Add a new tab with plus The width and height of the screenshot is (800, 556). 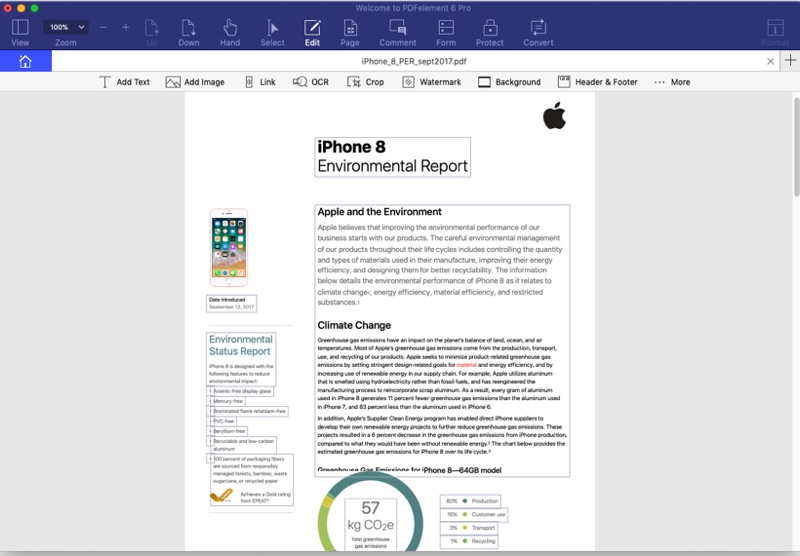point(790,60)
